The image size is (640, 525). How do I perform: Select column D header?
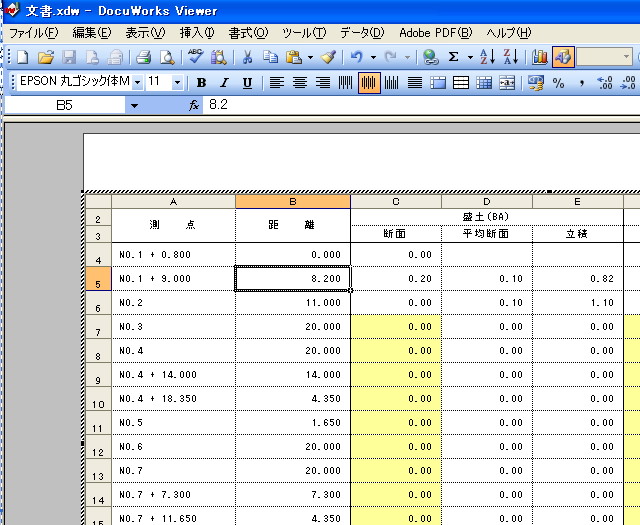click(x=487, y=202)
